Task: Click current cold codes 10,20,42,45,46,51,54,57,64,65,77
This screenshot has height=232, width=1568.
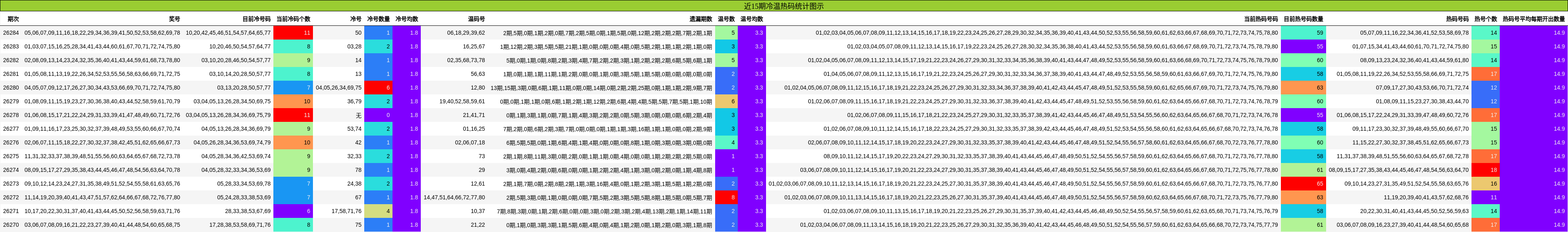Action: pos(228,33)
